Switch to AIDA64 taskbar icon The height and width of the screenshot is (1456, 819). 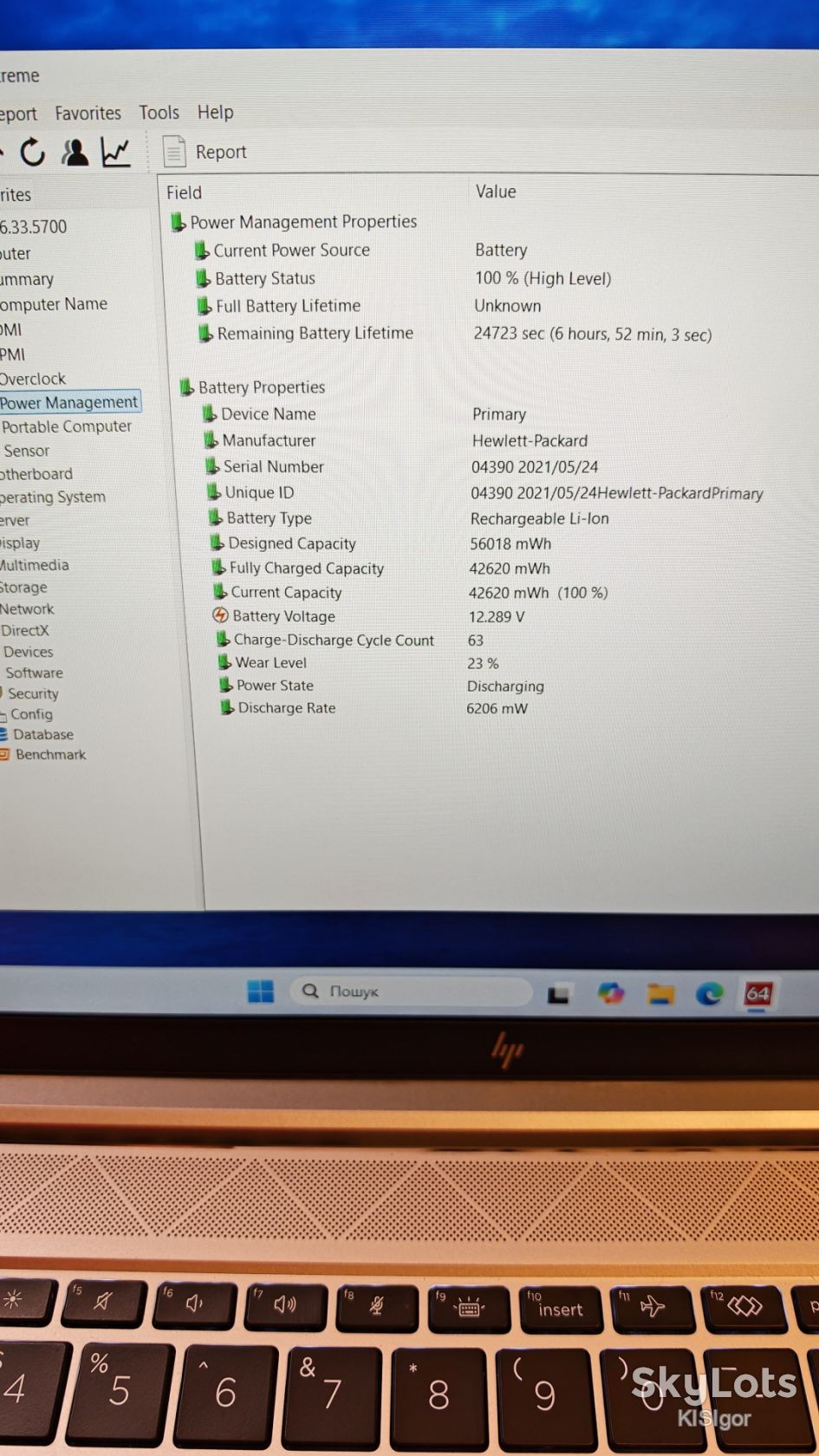click(757, 993)
